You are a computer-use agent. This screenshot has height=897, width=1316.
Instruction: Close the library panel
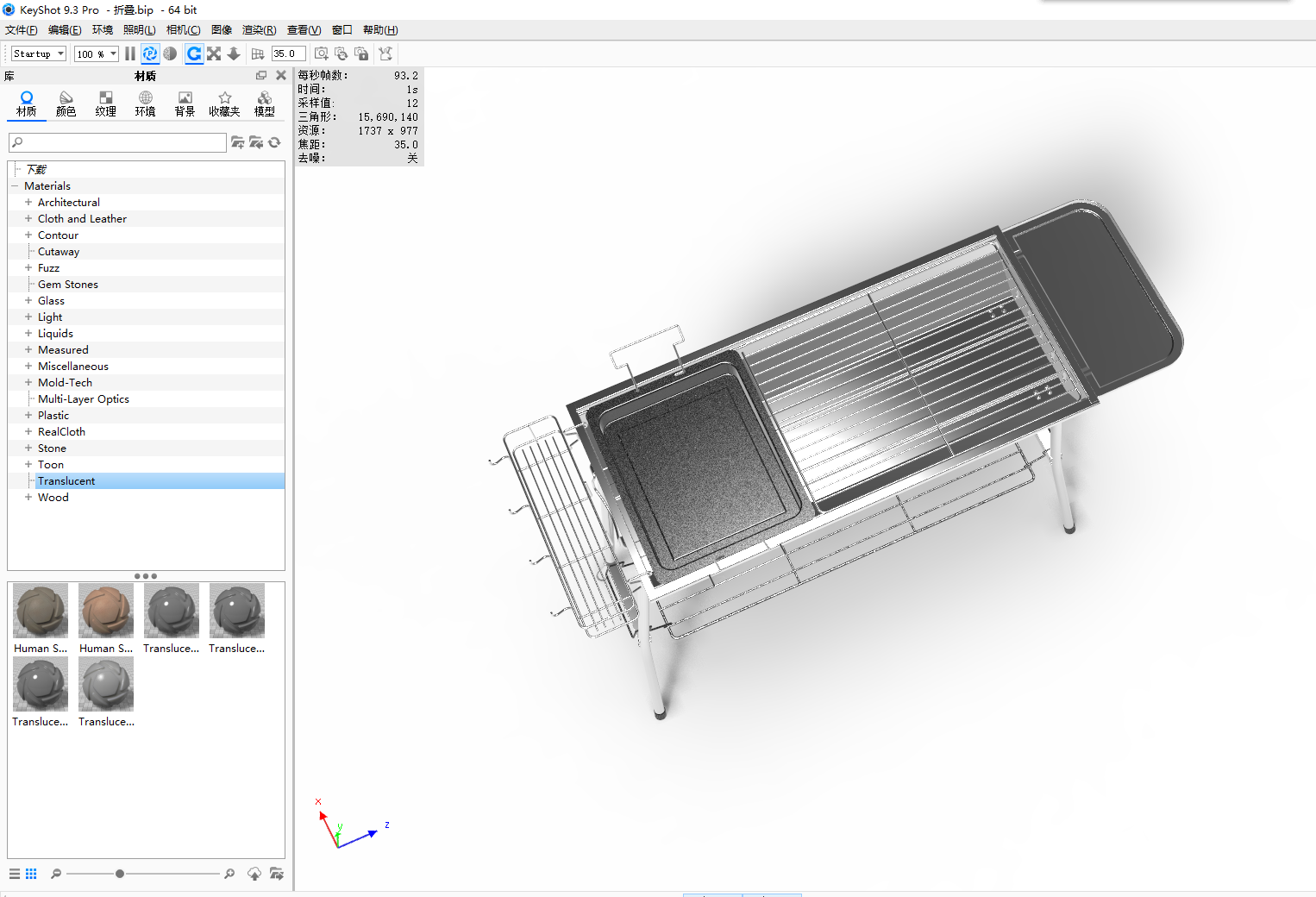click(281, 76)
